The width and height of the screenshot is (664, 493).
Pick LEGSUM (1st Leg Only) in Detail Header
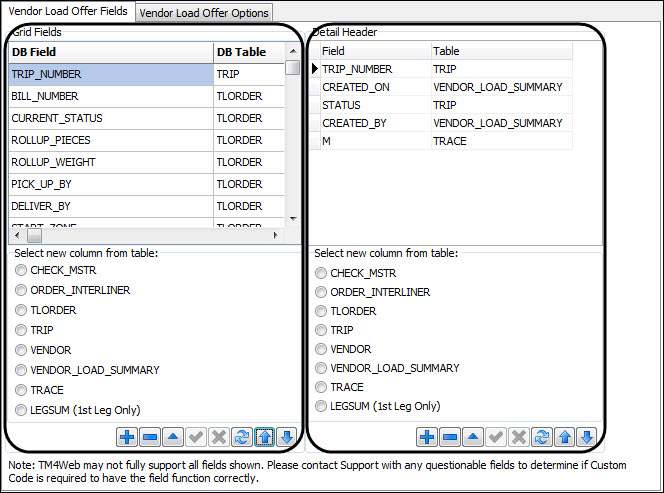click(x=321, y=406)
